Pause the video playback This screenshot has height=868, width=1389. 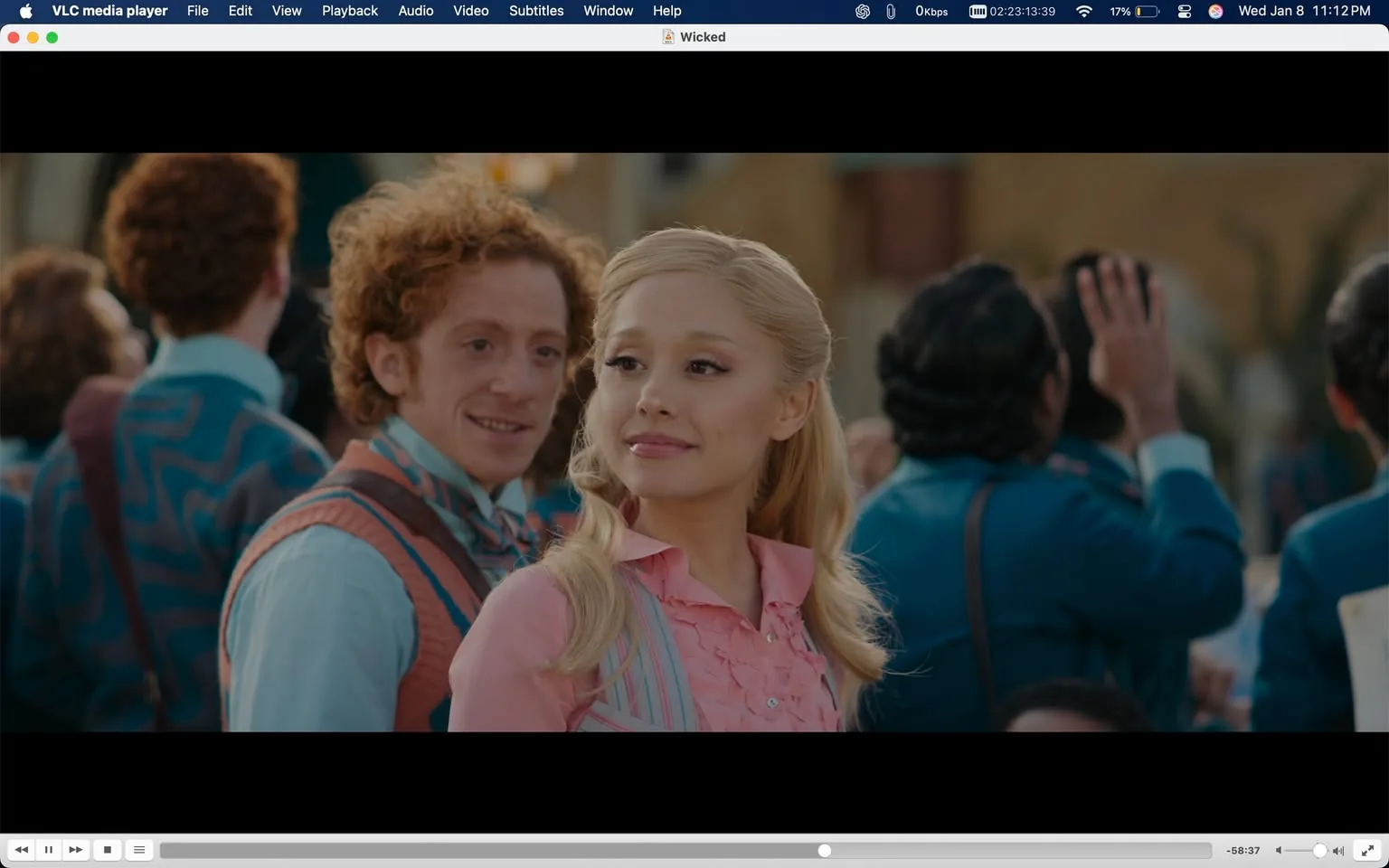[48, 850]
